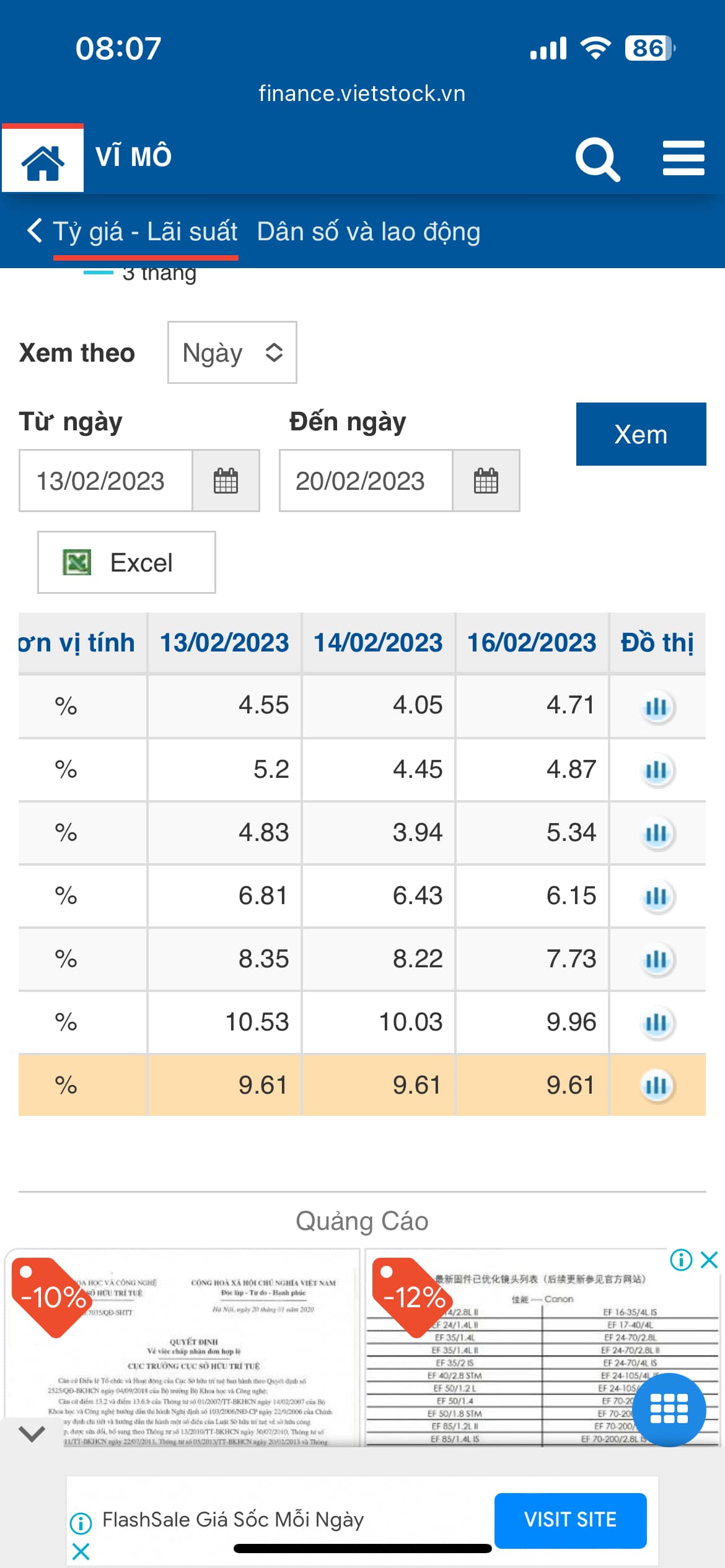Image resolution: width=725 pixels, height=1568 pixels.
Task: Open the 'Đến ngày' calendar picker
Action: pyautogui.click(x=486, y=481)
